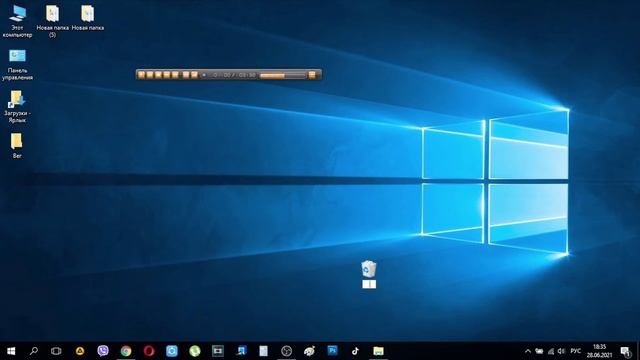Open the light-blue square app in taskbar
The height and width of the screenshot is (360, 640).
click(x=172, y=351)
